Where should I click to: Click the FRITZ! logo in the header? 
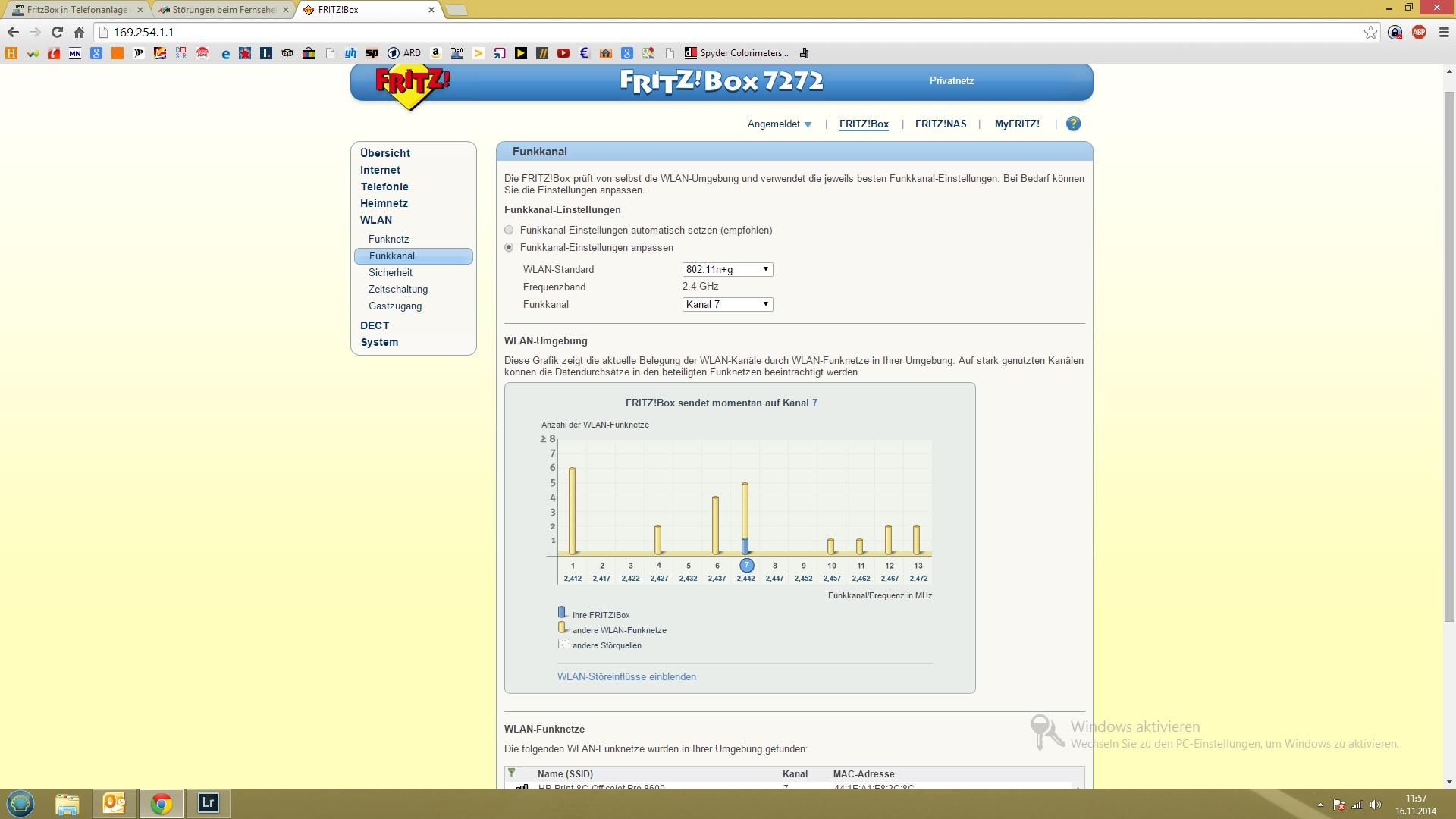pyautogui.click(x=413, y=88)
